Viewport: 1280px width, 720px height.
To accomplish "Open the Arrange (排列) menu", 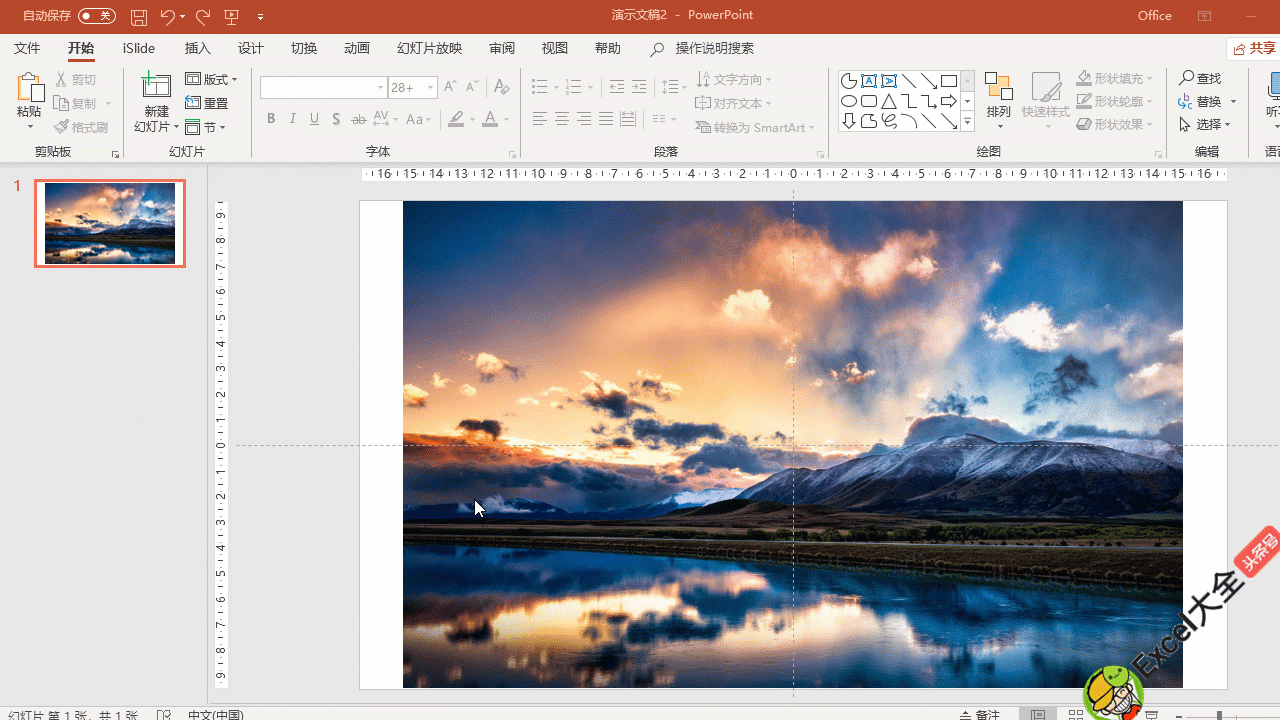I will click(x=998, y=100).
